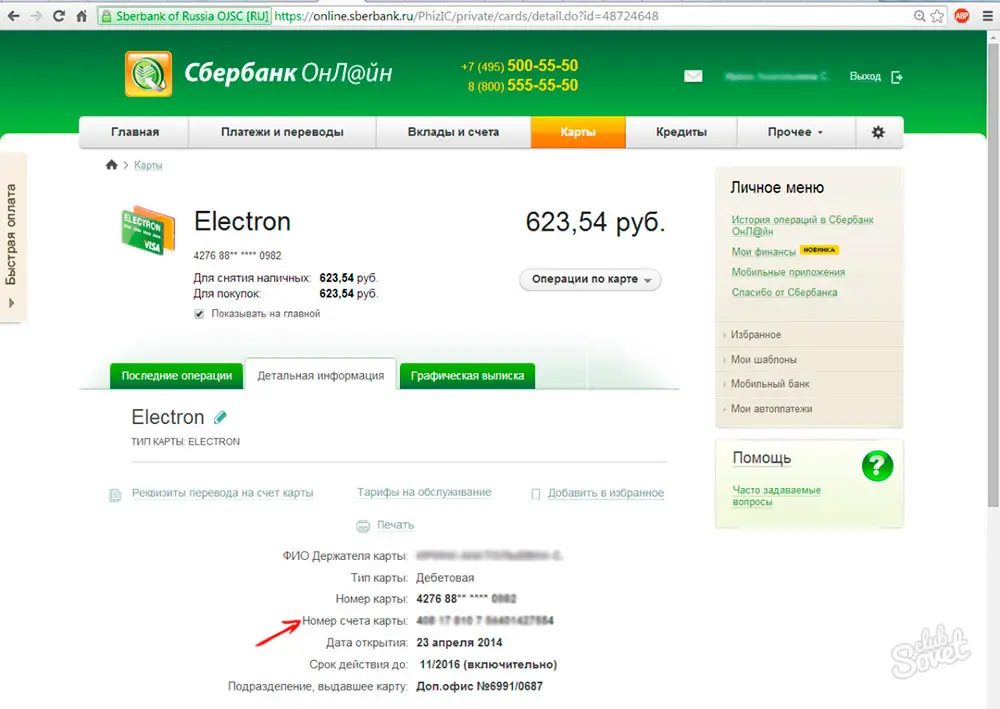Go to Главная menu item
The image size is (1000, 709).
tap(135, 132)
